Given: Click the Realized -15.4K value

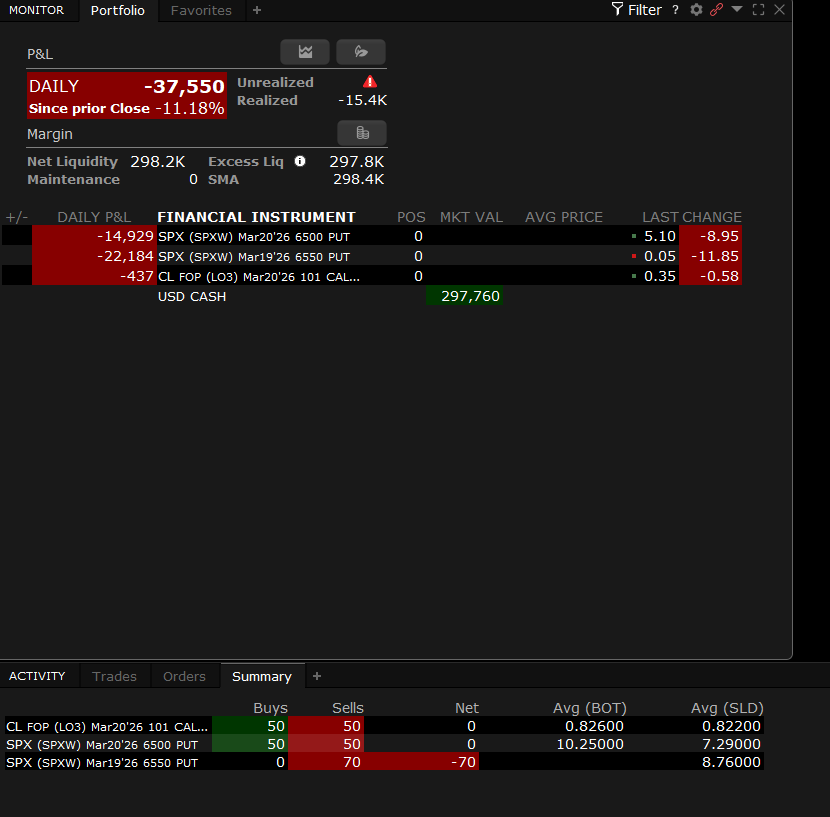Looking at the screenshot, I should [363, 100].
